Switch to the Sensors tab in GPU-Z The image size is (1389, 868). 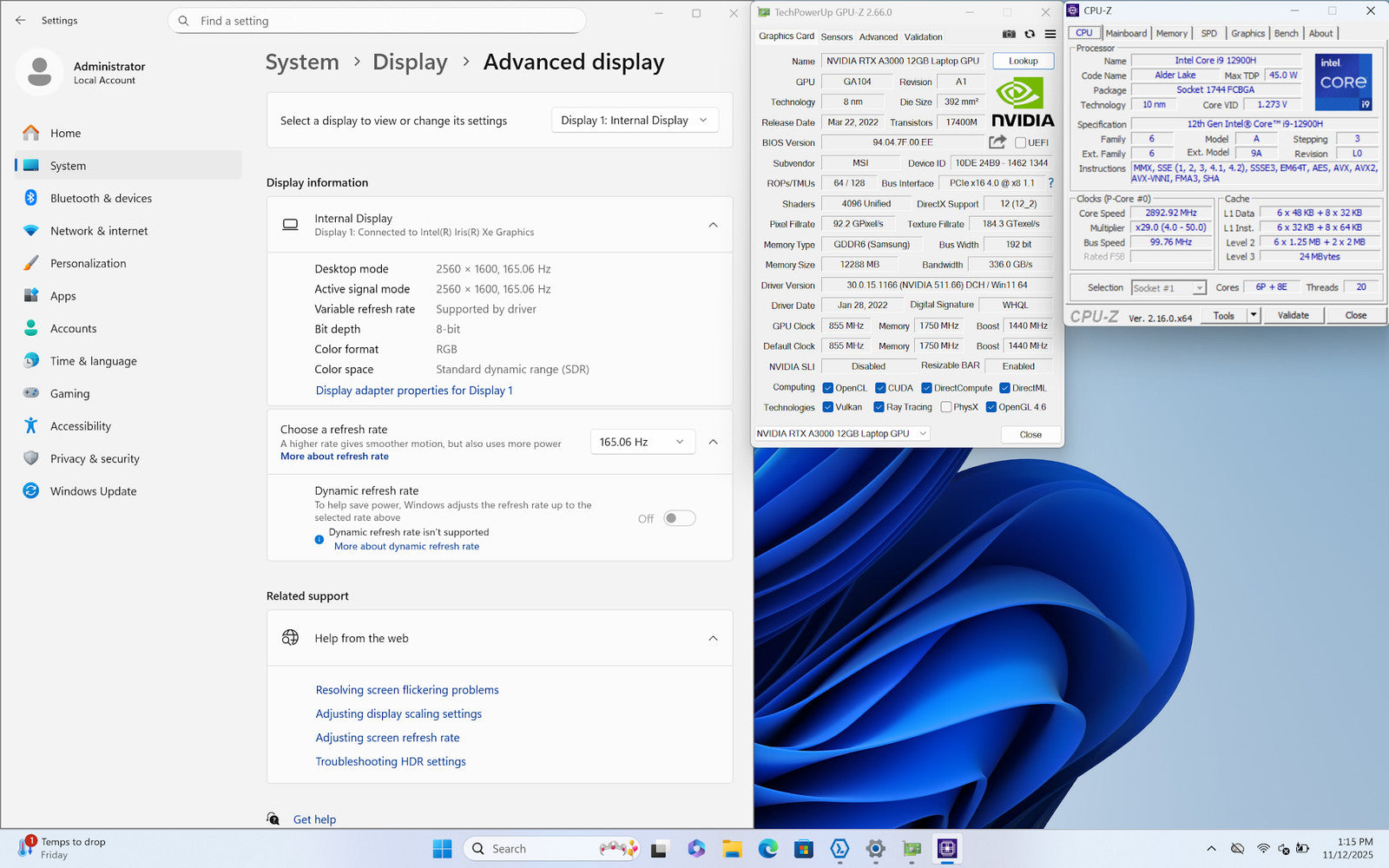(x=836, y=36)
